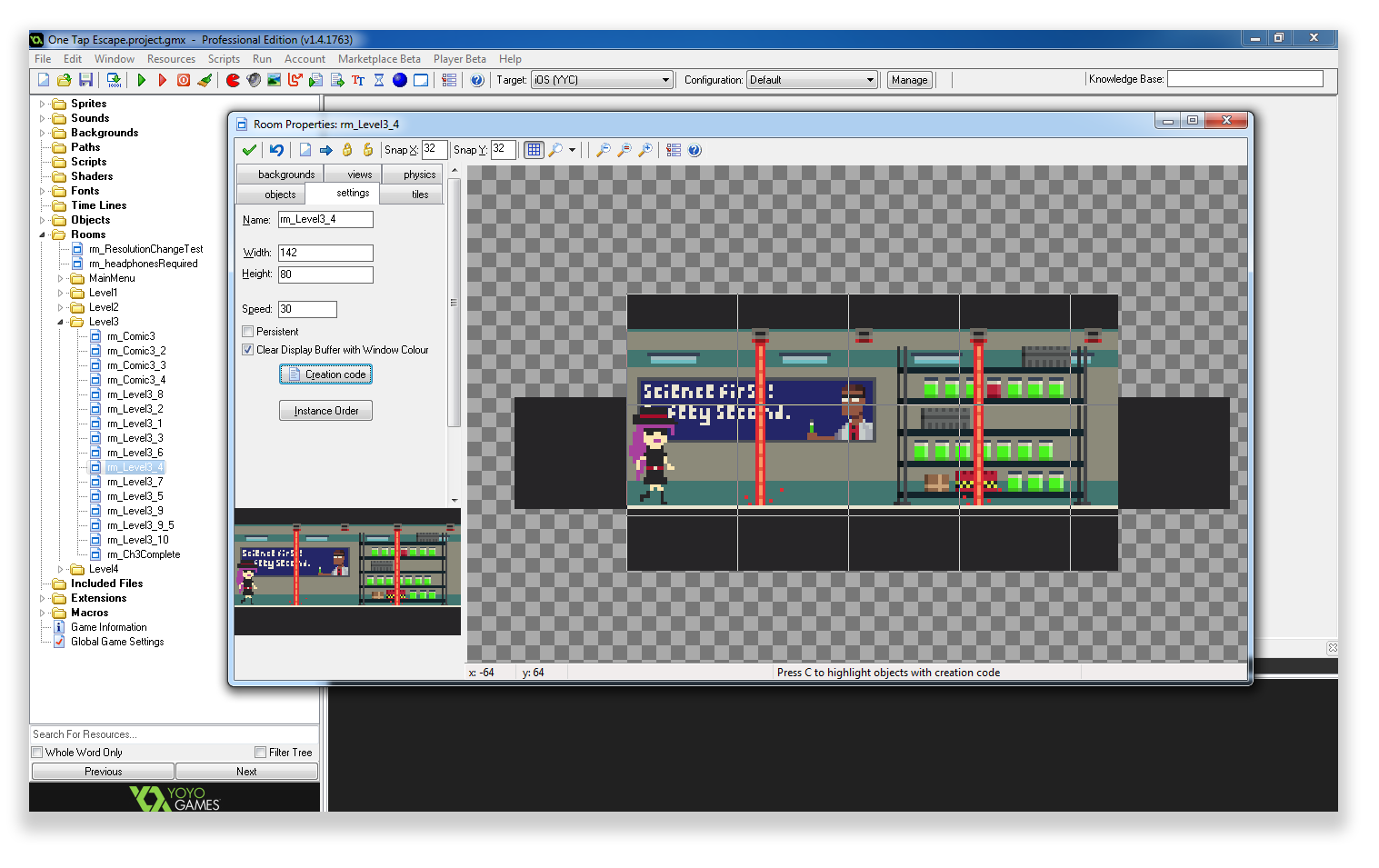
Task: Open Global Game Settings in the tree
Action: 117,642
